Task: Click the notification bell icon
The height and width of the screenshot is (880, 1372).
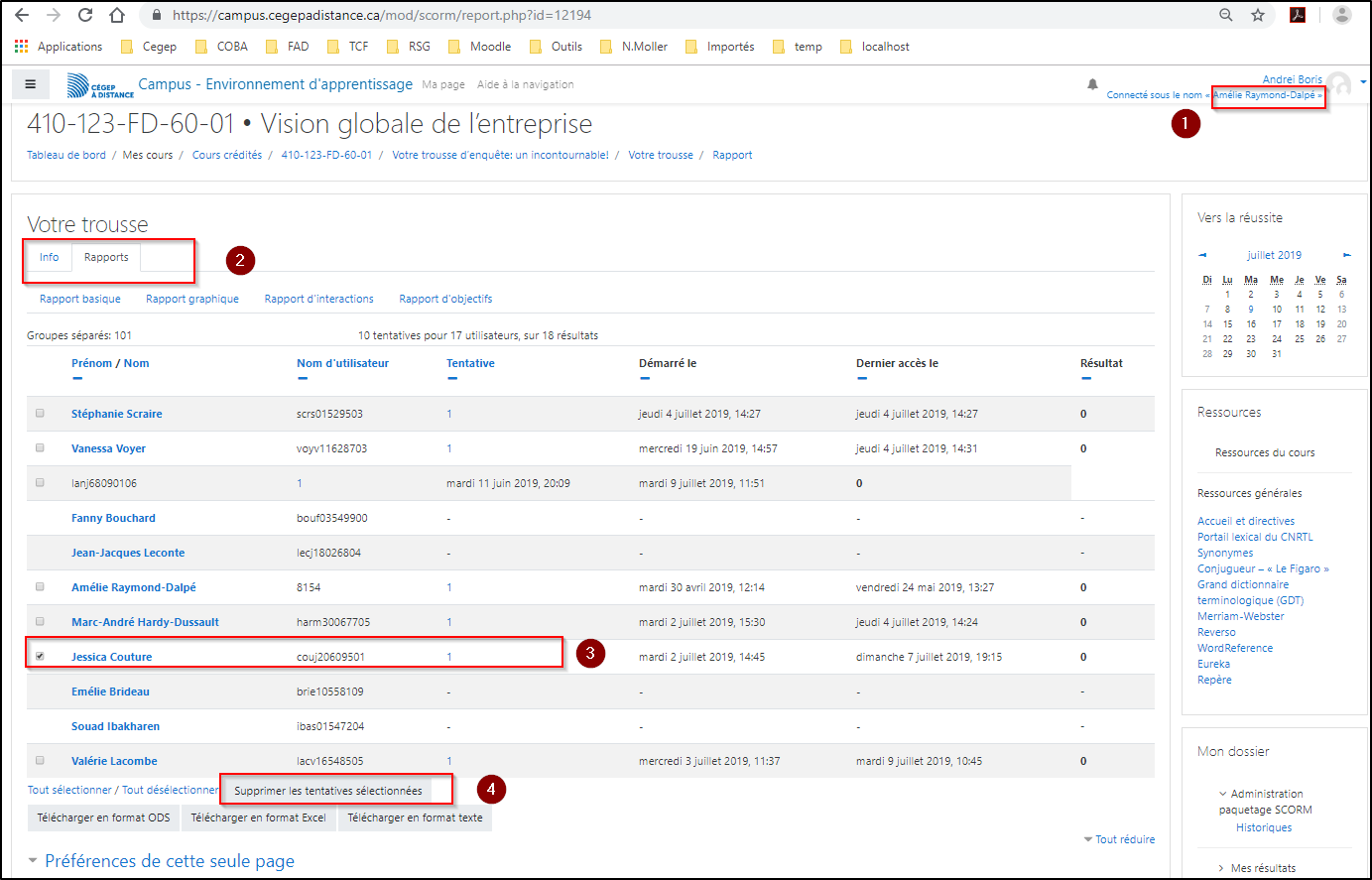Action: (1092, 84)
